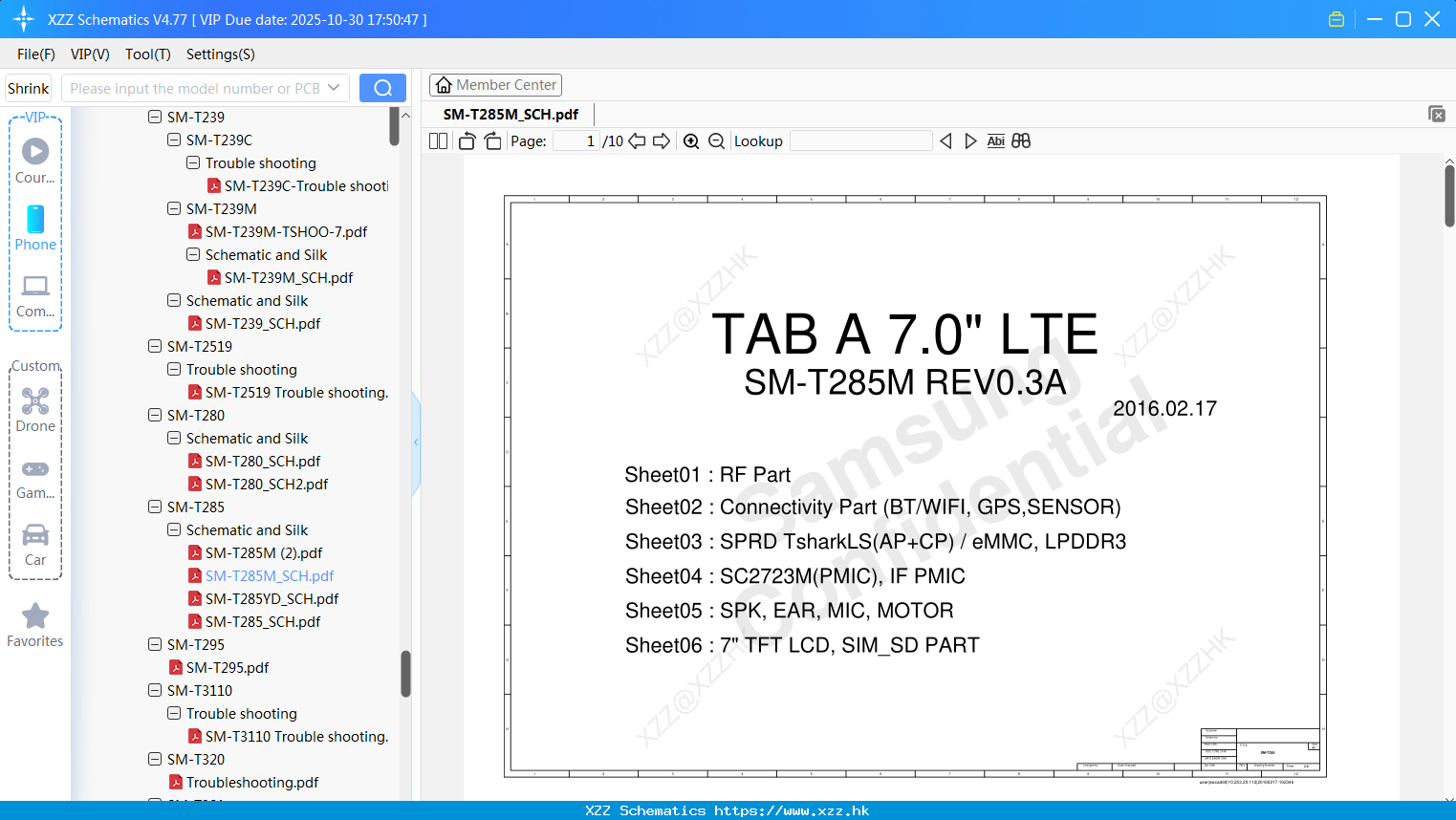This screenshot has width=1456, height=820.
Task: Select the Drone category icon
Action: pyautogui.click(x=35, y=410)
